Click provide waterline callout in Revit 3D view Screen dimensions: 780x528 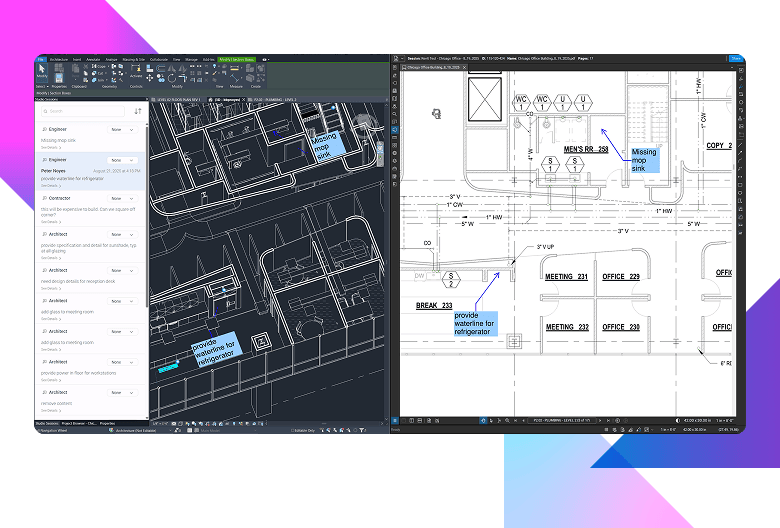point(216,350)
